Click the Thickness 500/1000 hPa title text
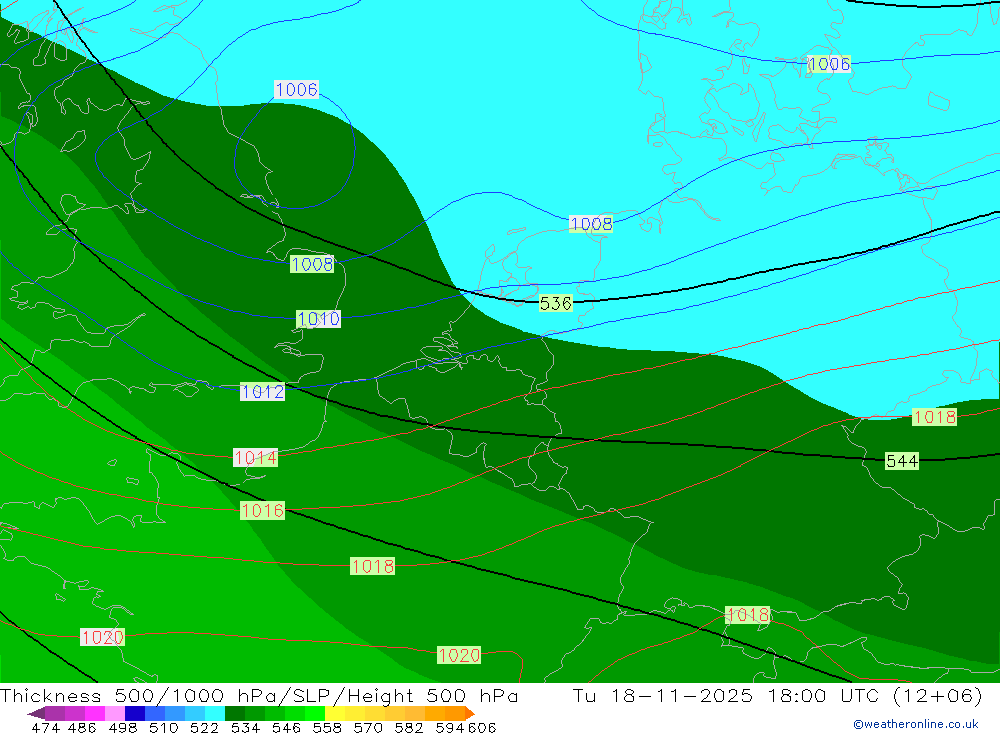 click(260, 695)
